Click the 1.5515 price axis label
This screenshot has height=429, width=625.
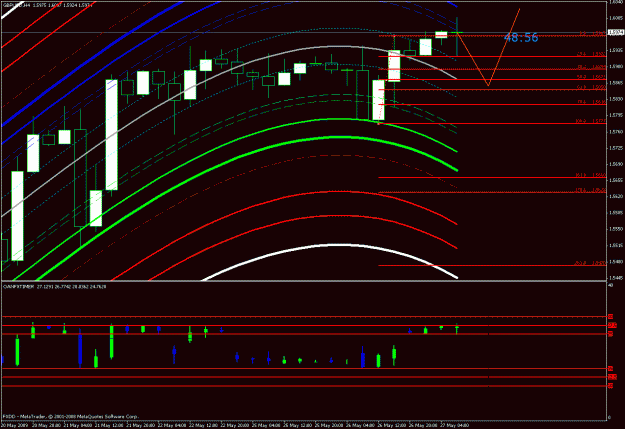616,245
